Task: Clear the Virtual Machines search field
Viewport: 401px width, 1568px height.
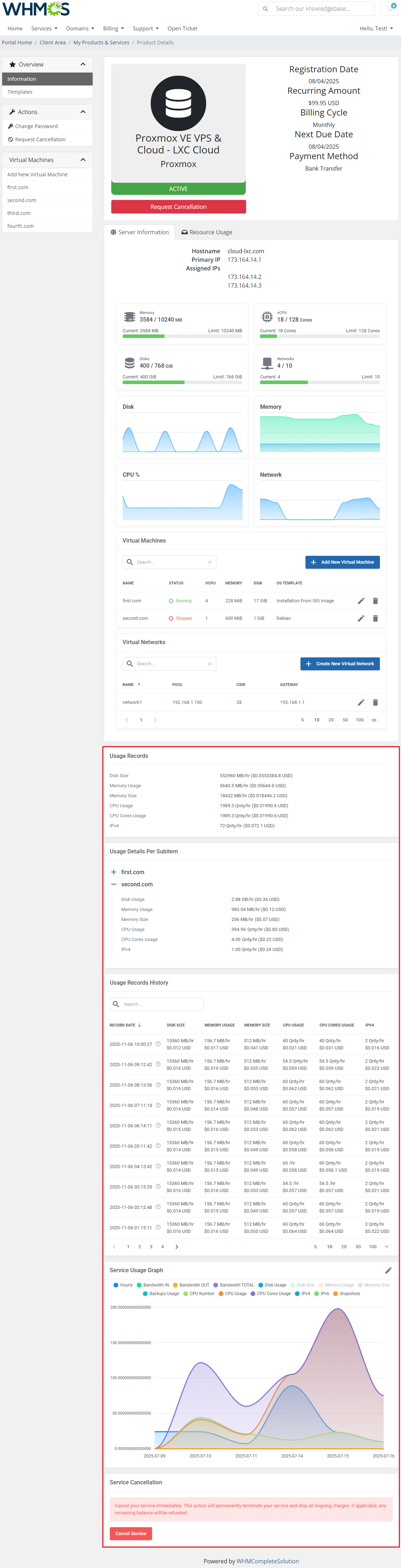Action: coord(209,563)
